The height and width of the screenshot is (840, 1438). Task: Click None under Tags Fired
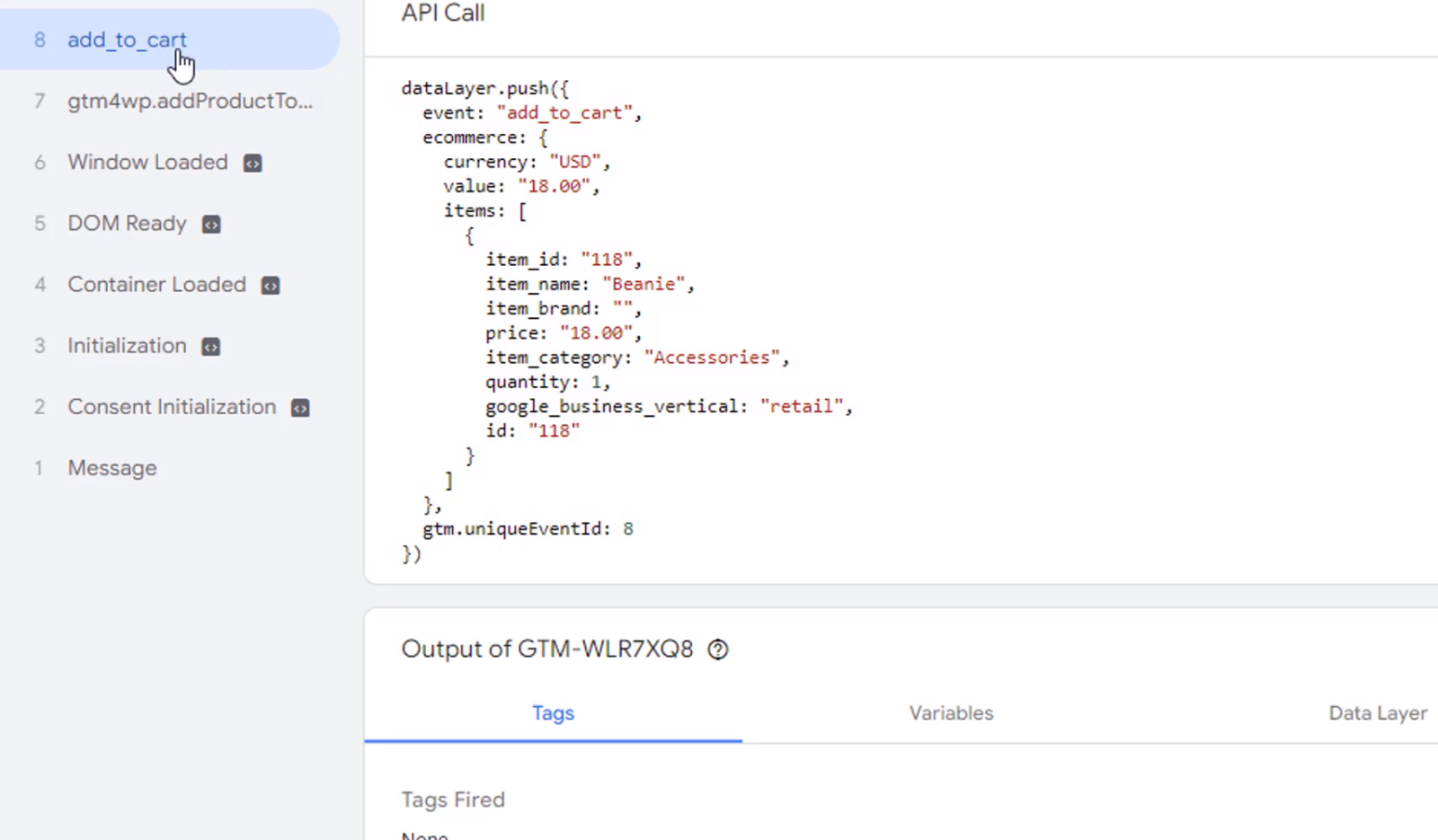[424, 834]
